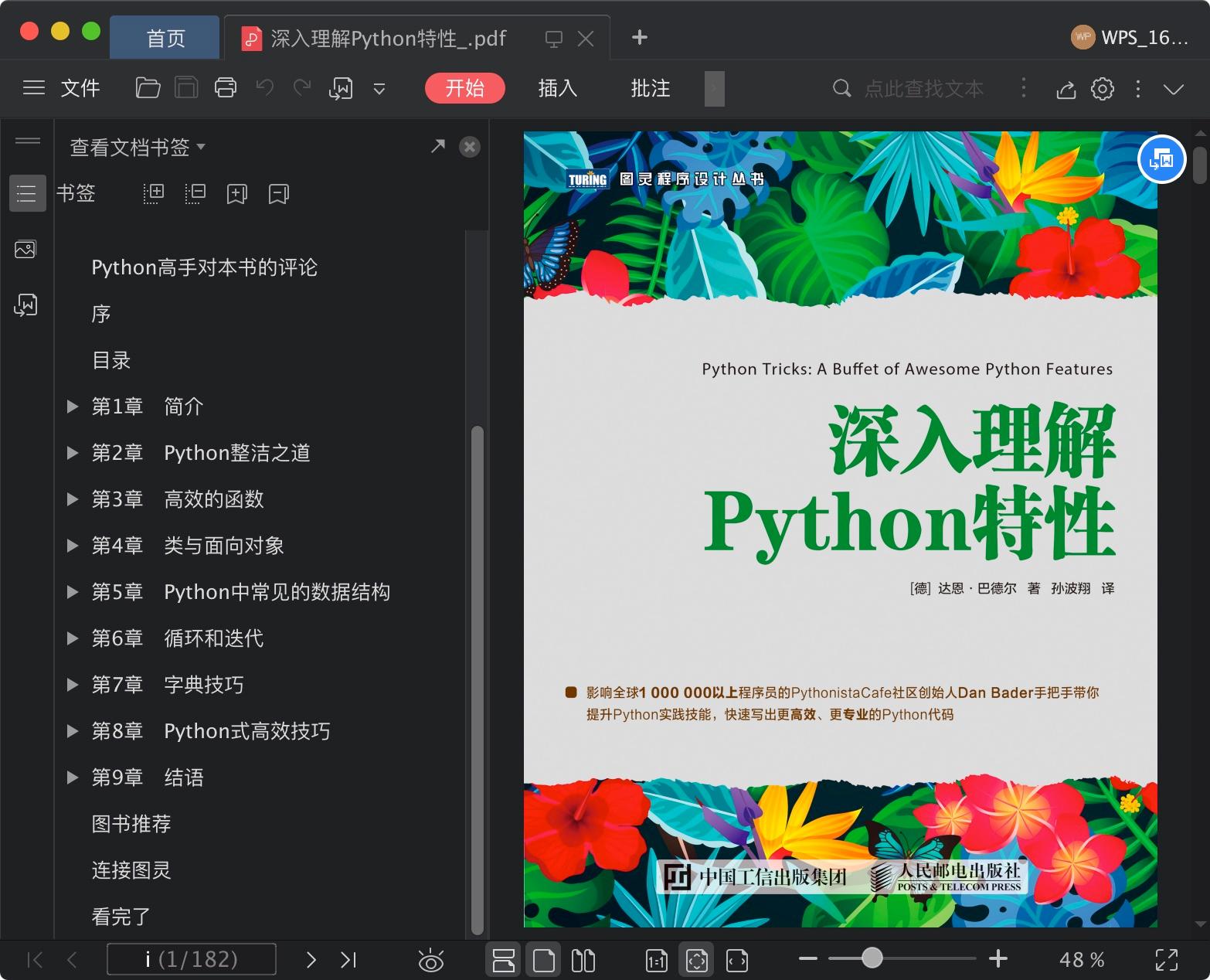Open the more options dots beside settings gear
The height and width of the screenshot is (980, 1210).
(1138, 89)
